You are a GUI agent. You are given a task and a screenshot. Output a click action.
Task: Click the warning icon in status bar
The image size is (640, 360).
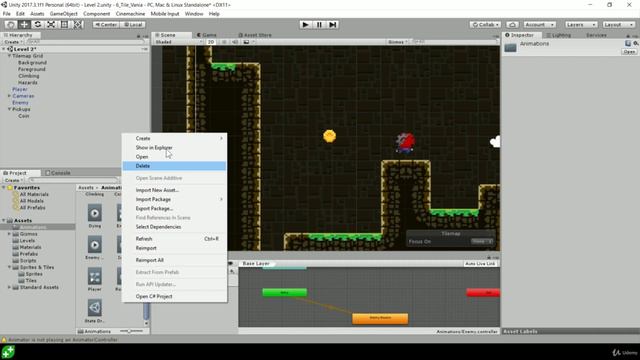[4, 340]
